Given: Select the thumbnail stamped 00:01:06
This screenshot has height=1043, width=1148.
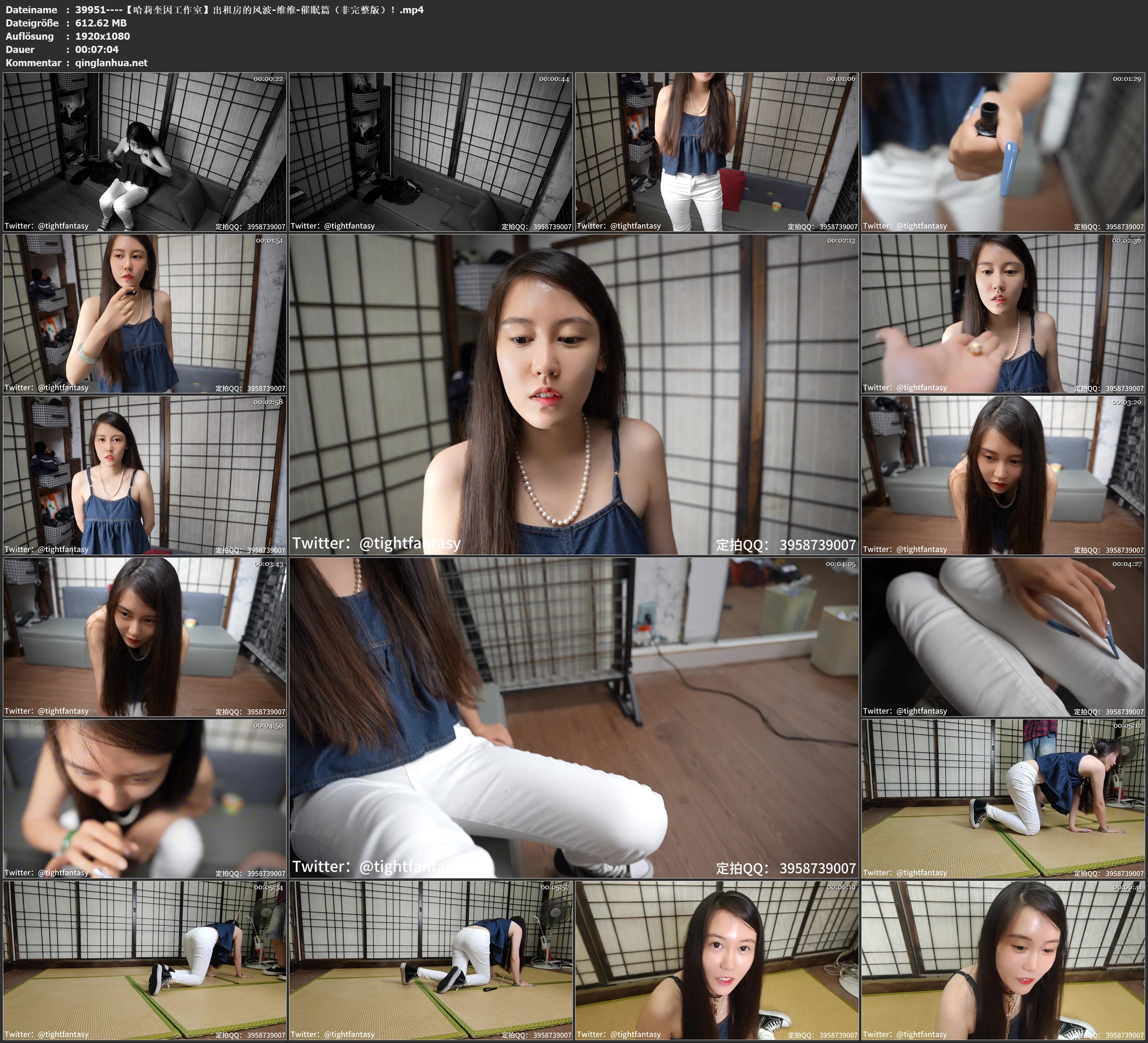Looking at the screenshot, I should coord(717,152).
